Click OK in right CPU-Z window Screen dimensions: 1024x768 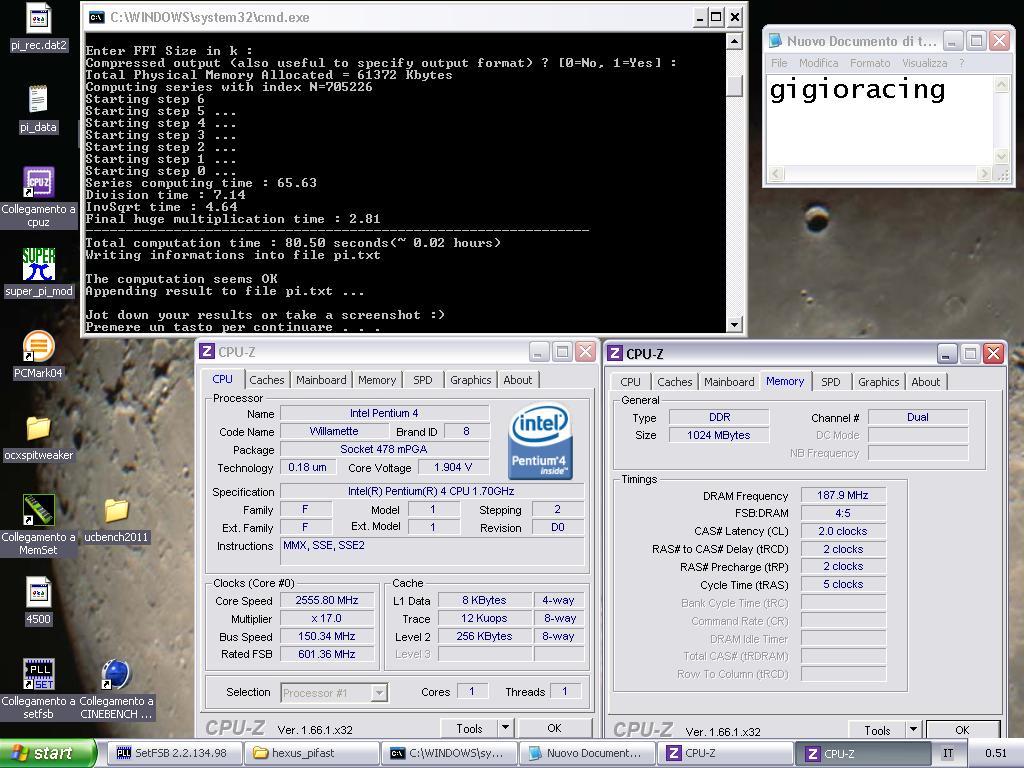pyautogui.click(x=963, y=729)
